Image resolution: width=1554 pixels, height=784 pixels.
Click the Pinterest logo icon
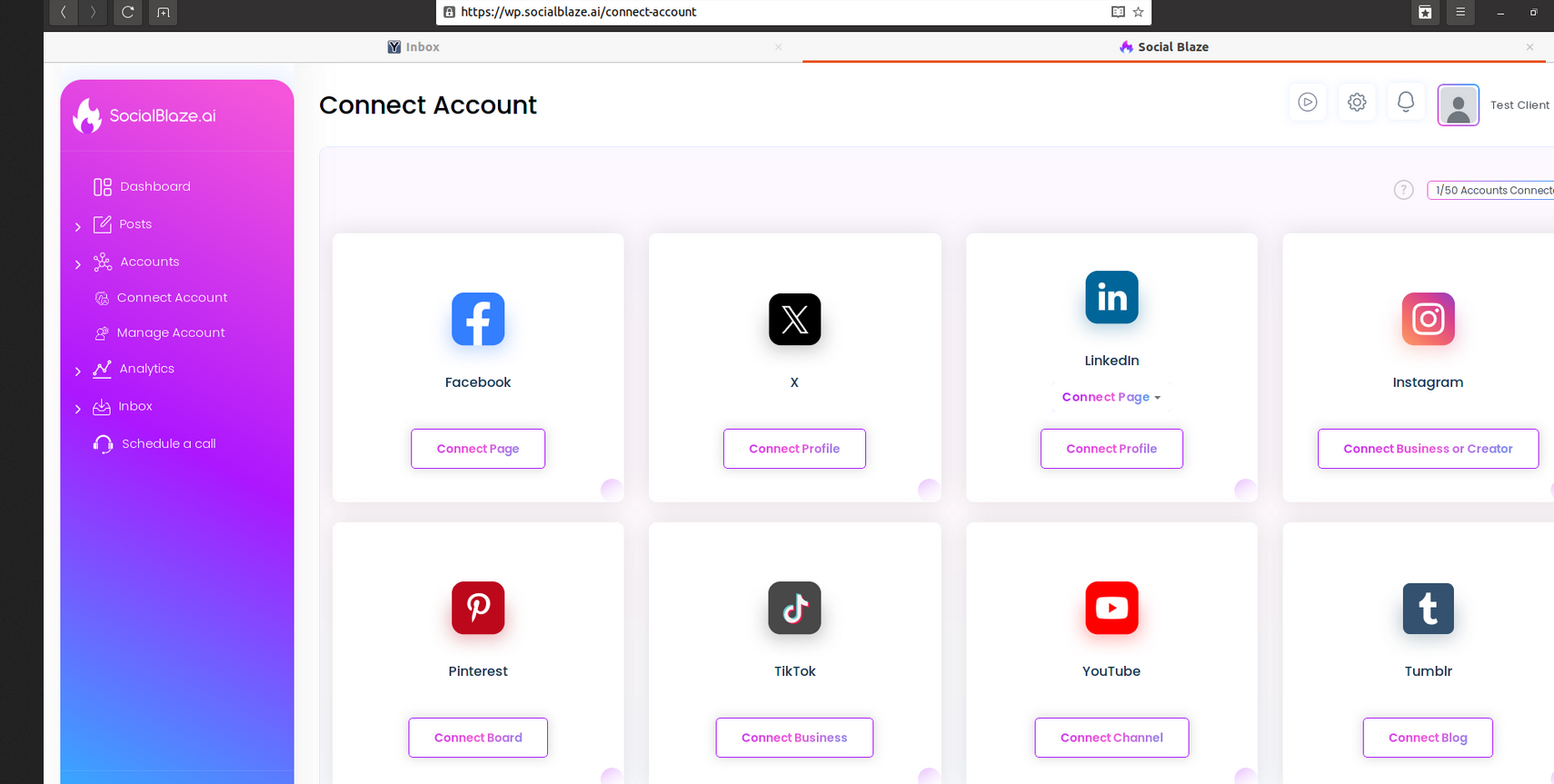click(x=478, y=608)
